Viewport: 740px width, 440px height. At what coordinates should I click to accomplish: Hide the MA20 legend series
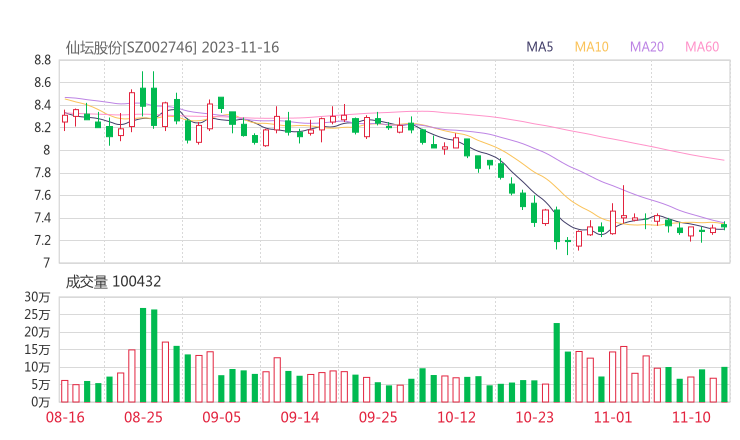pos(646,47)
